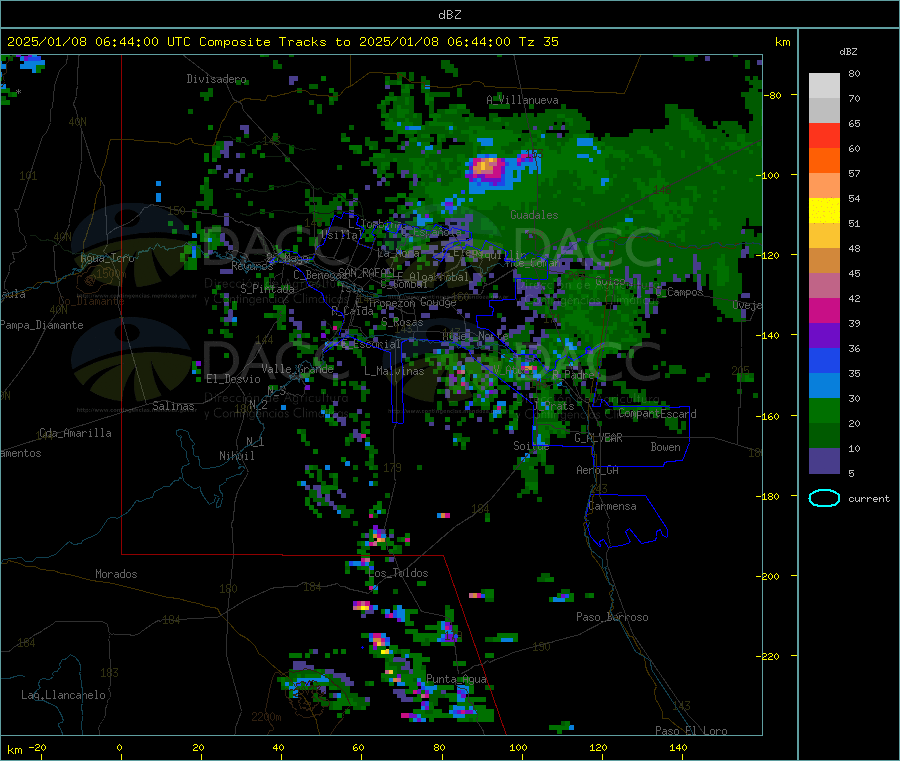Select the 'Agua_Toro' location label
Screen dimensions: 900x761
(x=107, y=258)
